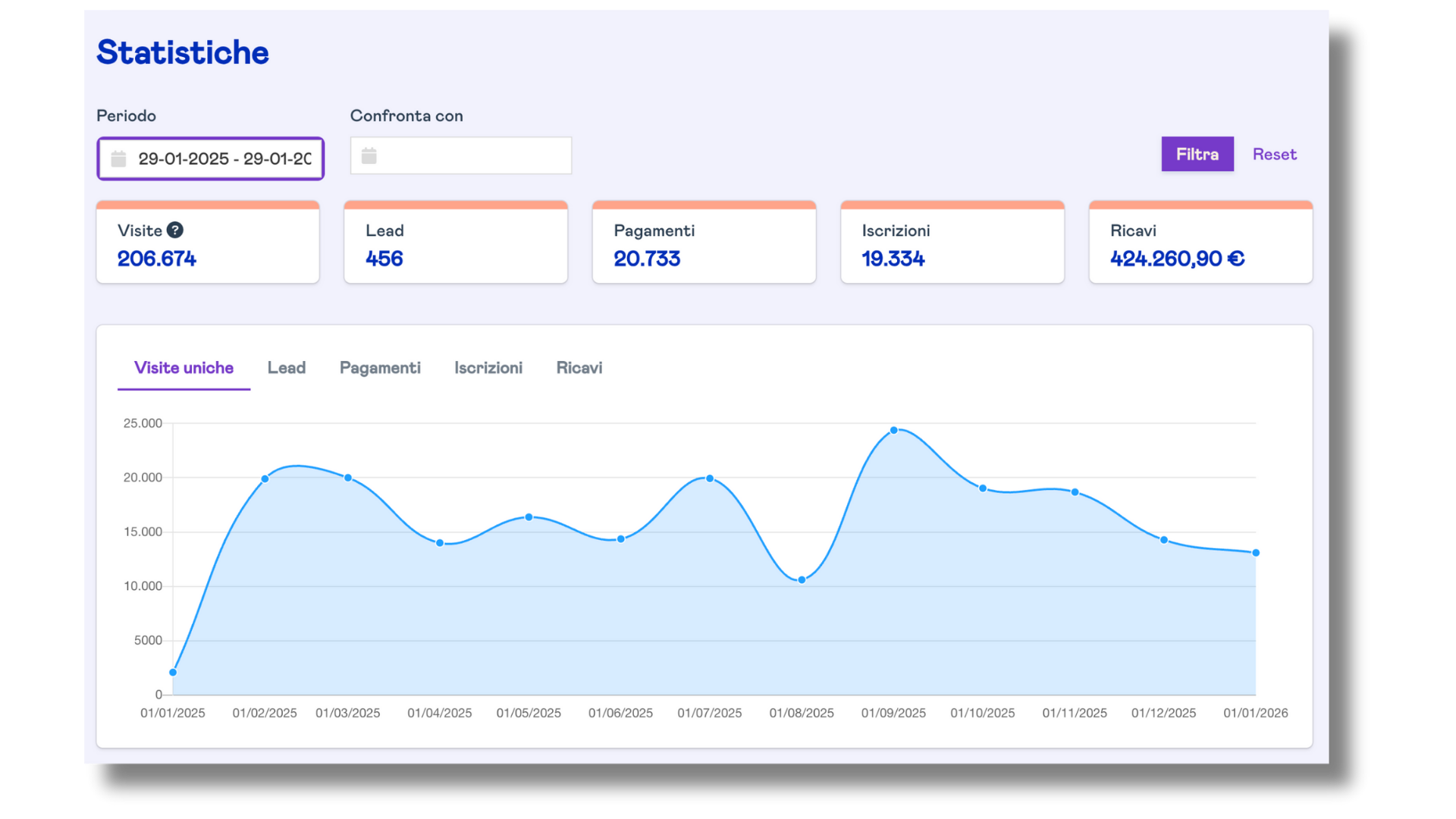Screen dimensions: 1456x819
Task: Click the calendar icon in Confronta con field
Action: (x=369, y=155)
